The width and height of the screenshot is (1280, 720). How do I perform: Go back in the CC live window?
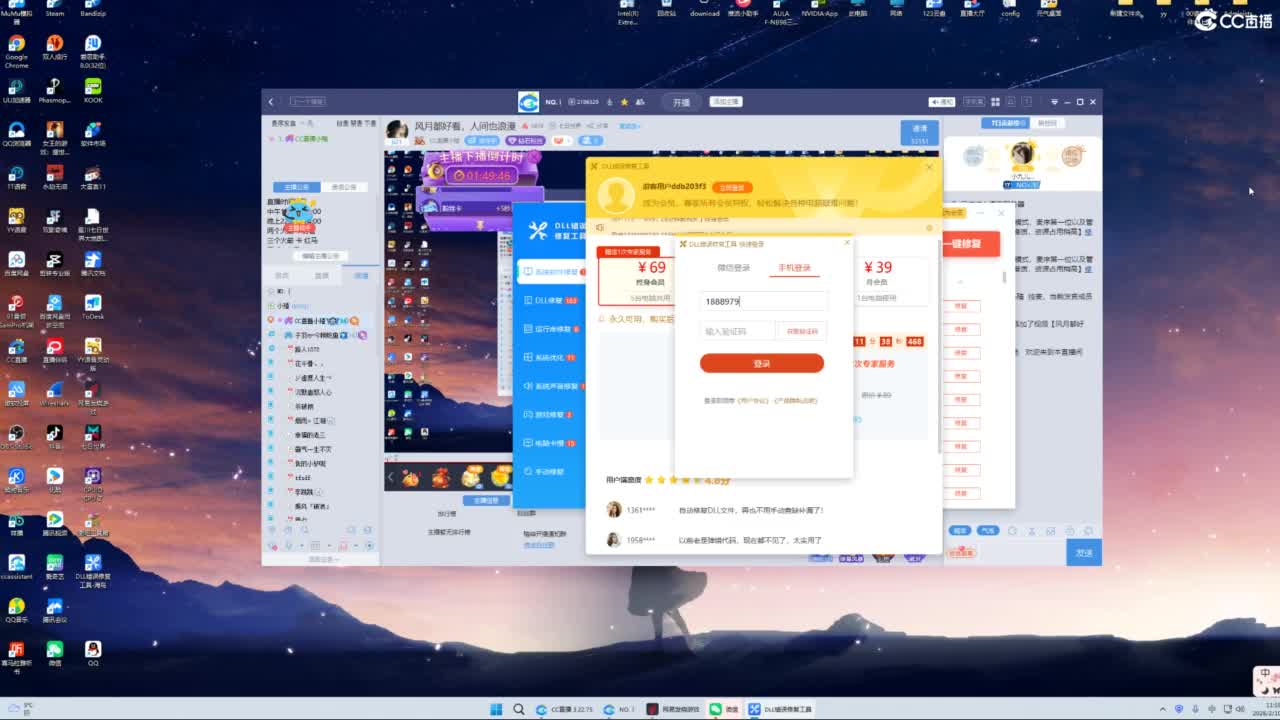(271, 102)
